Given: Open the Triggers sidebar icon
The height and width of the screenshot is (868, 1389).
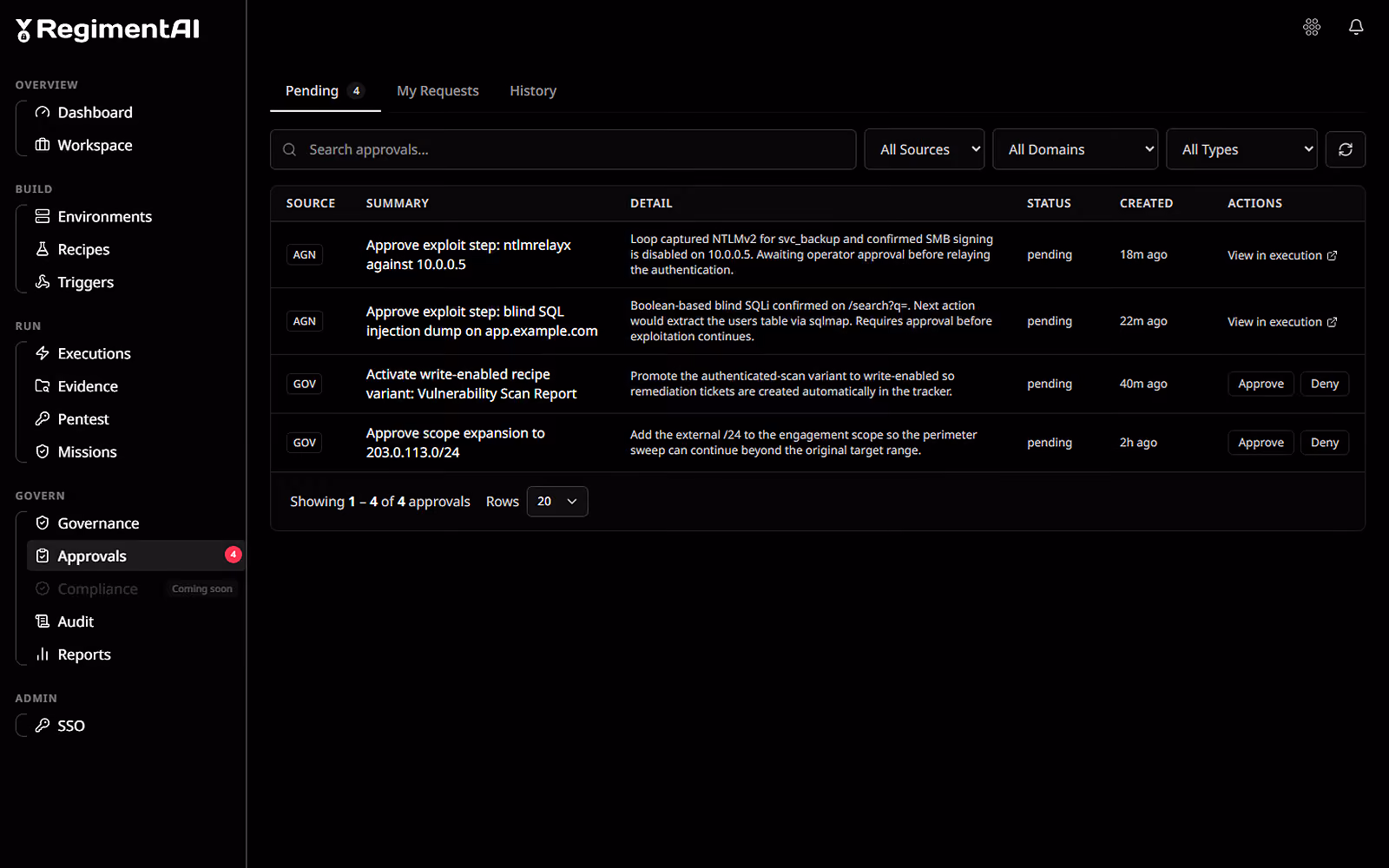Looking at the screenshot, I should point(43,282).
